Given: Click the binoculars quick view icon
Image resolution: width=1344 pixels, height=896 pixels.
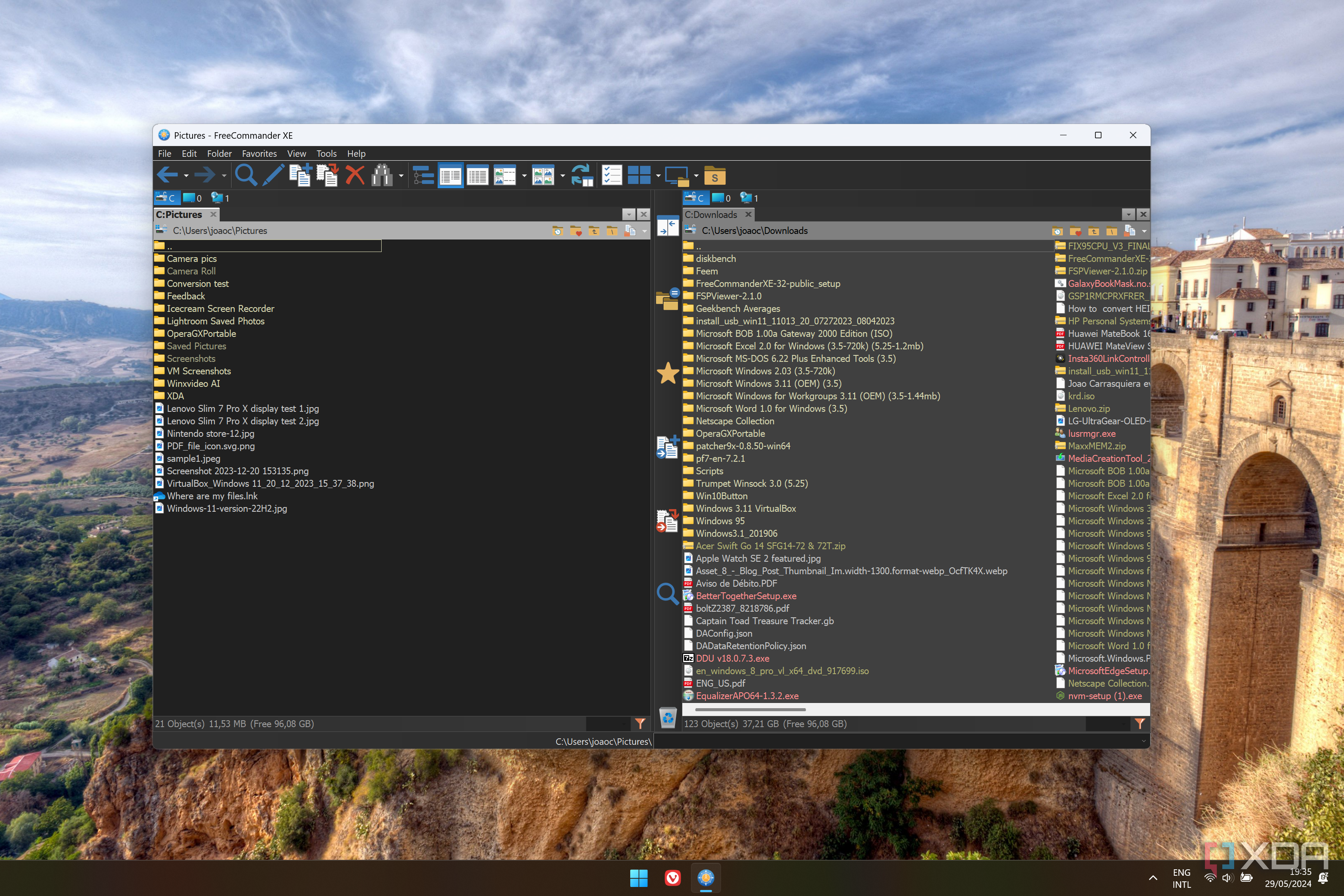Looking at the screenshot, I should [x=382, y=175].
